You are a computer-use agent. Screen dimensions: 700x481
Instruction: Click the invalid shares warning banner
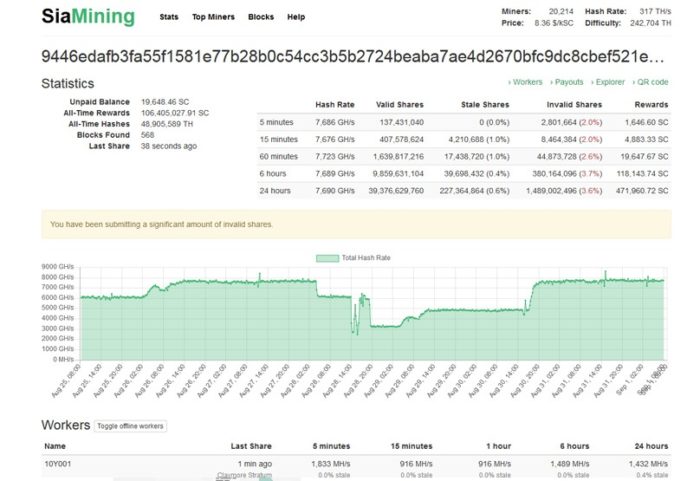click(356, 224)
